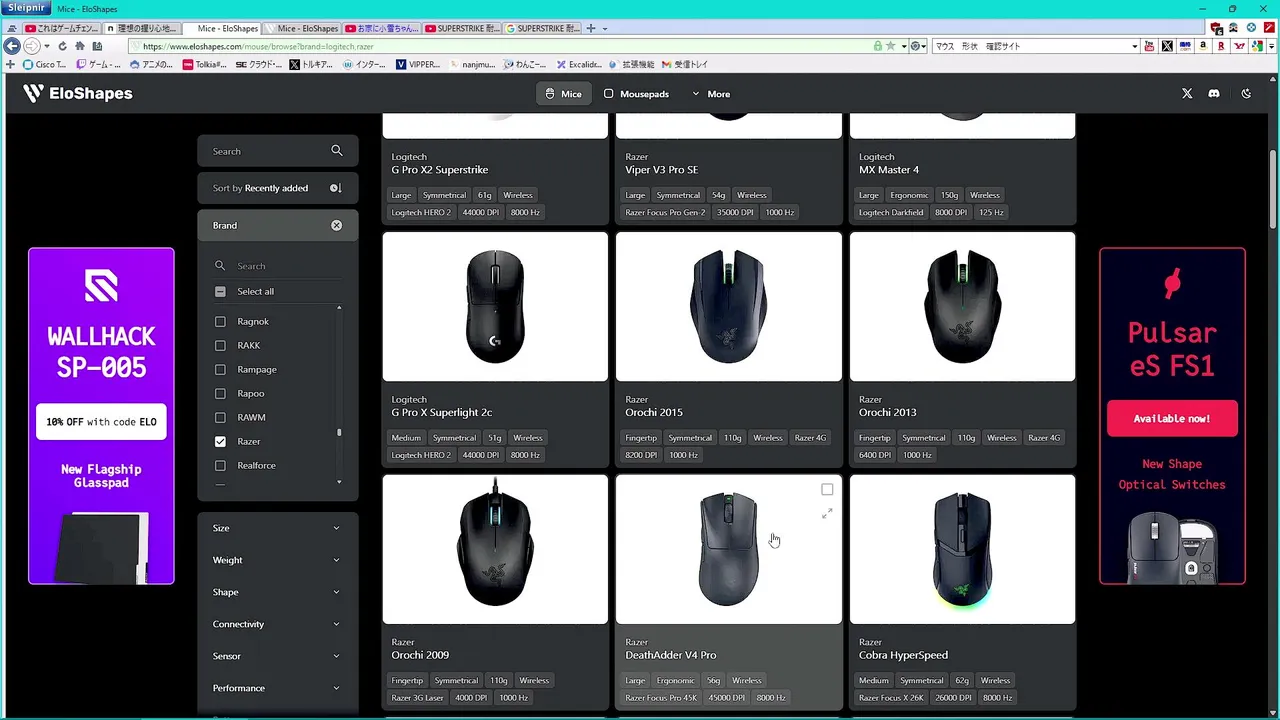Toggle the Select all brands checkbox
This screenshot has height=720, width=1280.
[221, 291]
